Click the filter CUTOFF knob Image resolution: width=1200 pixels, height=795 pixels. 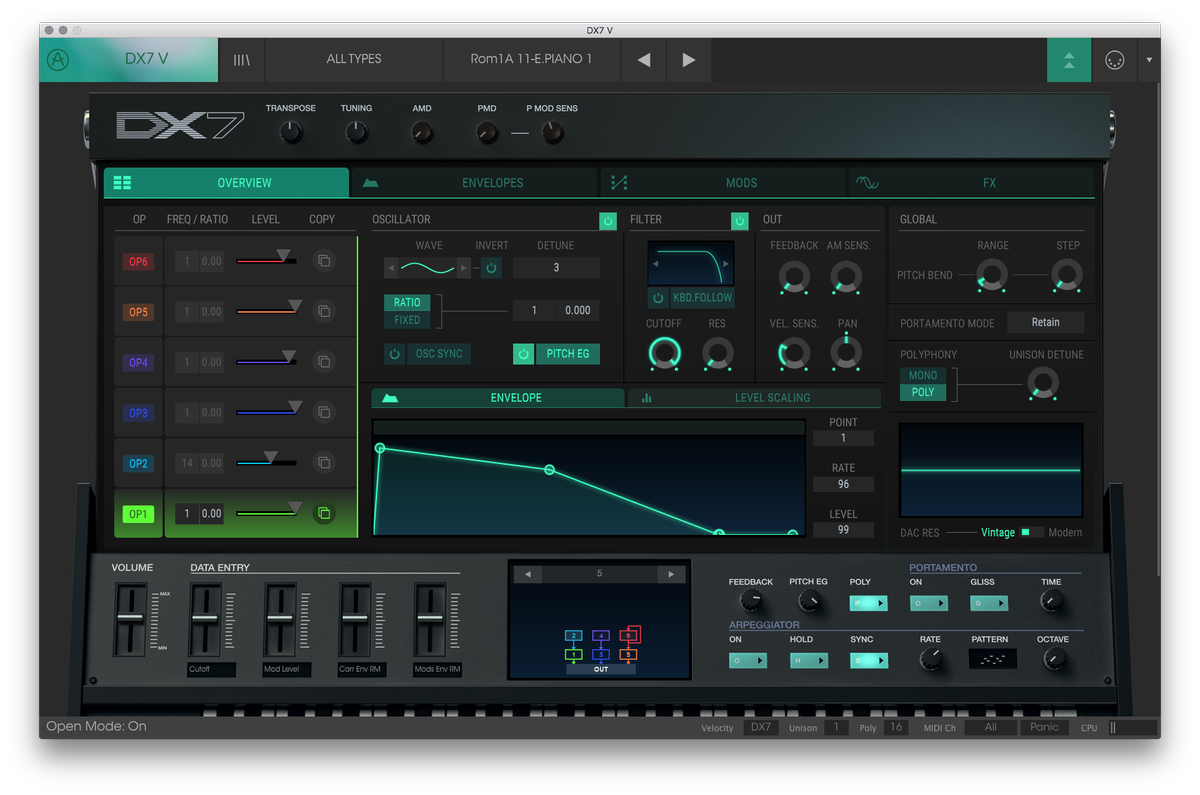point(664,352)
